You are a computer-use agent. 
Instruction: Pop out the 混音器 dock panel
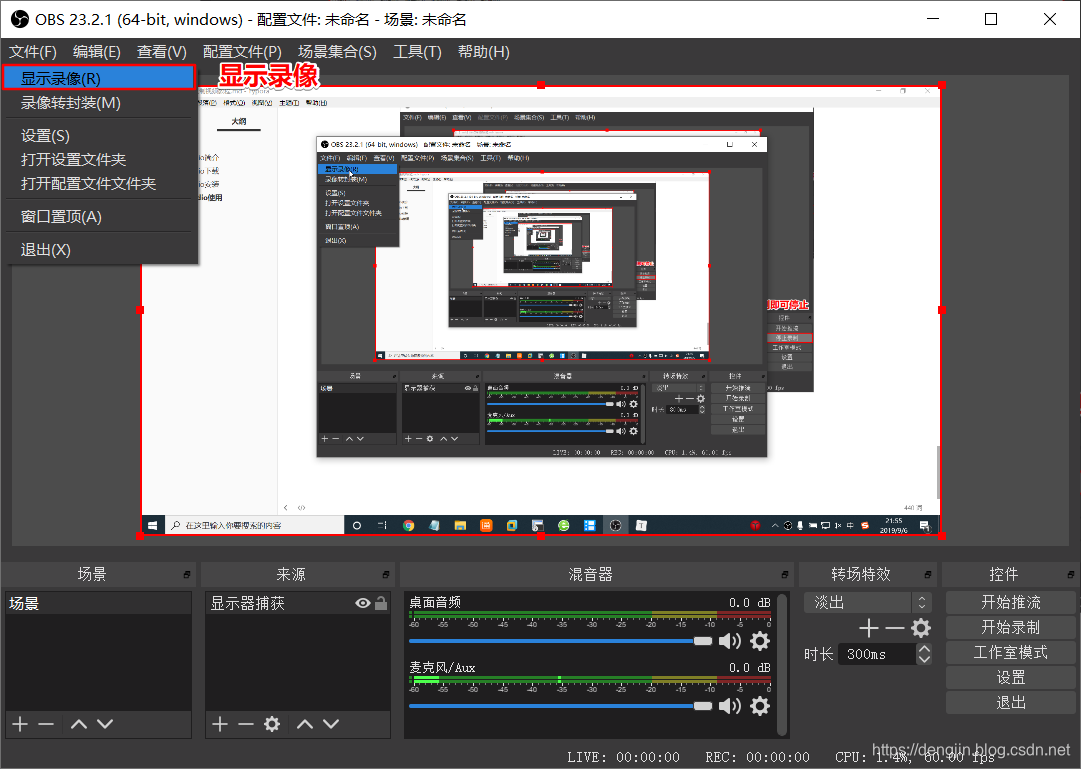pos(785,575)
